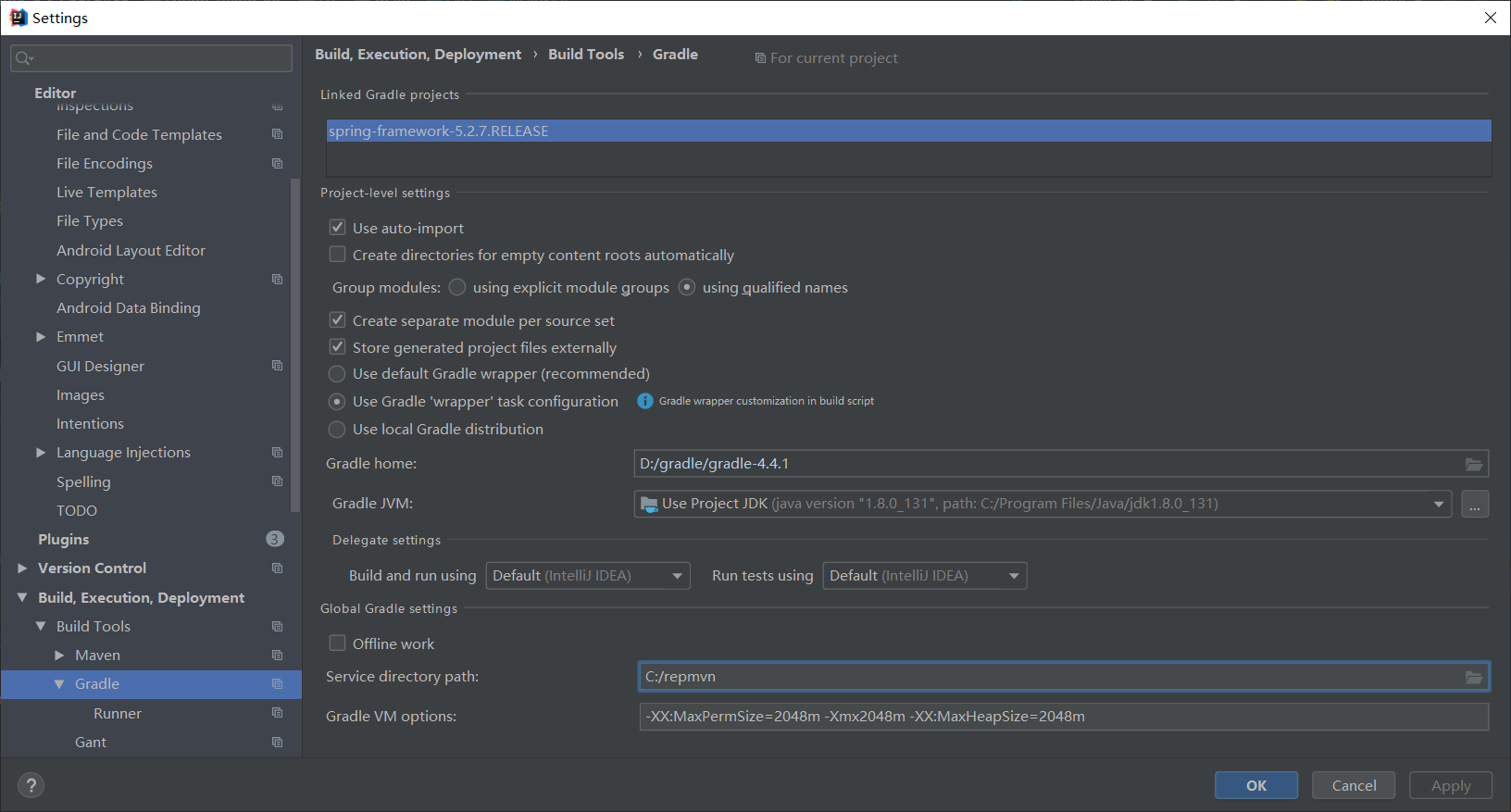
Task: Open TODO settings page
Action: [77, 510]
